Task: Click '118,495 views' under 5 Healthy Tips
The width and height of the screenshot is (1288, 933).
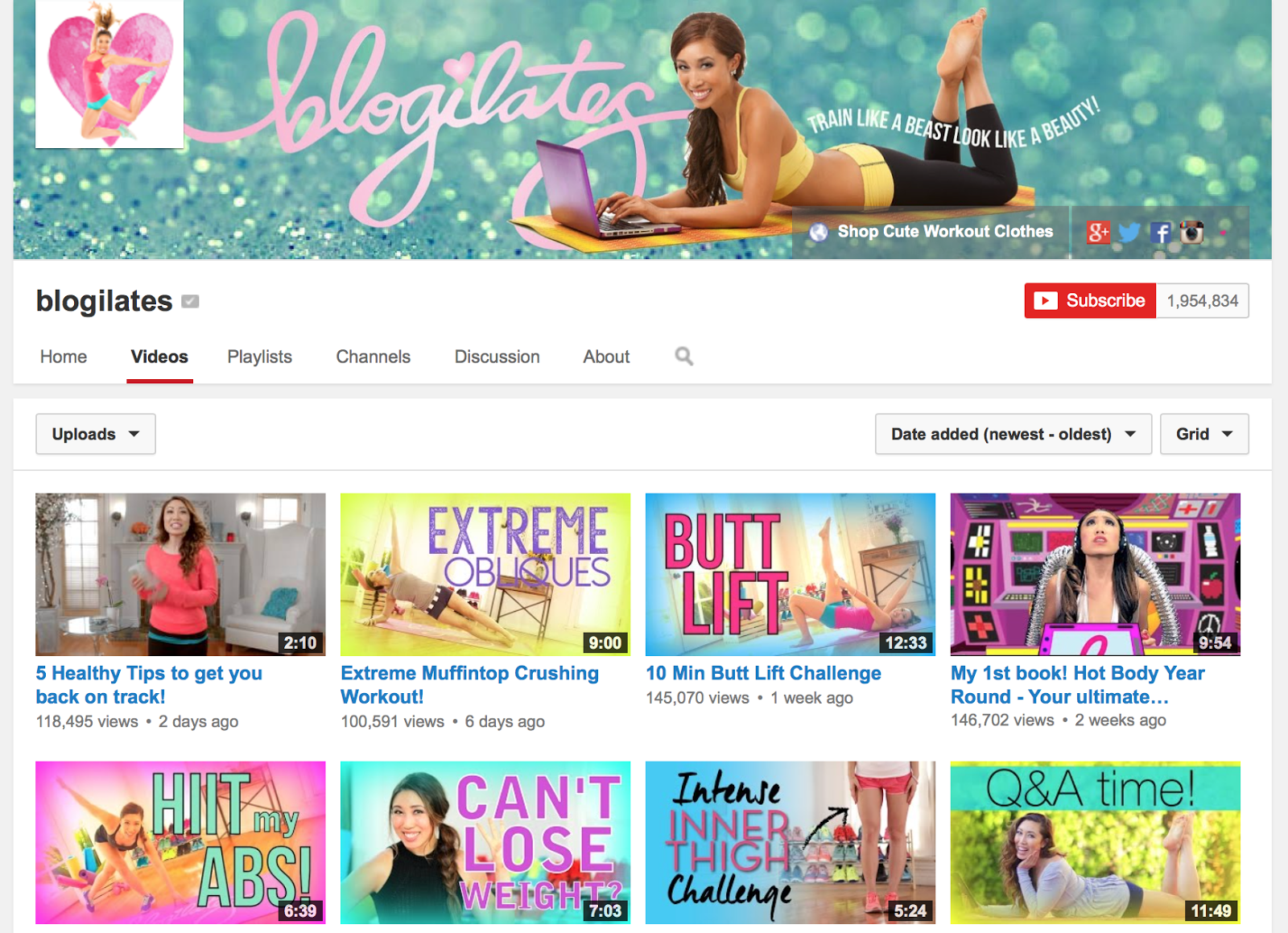Action: [87, 721]
